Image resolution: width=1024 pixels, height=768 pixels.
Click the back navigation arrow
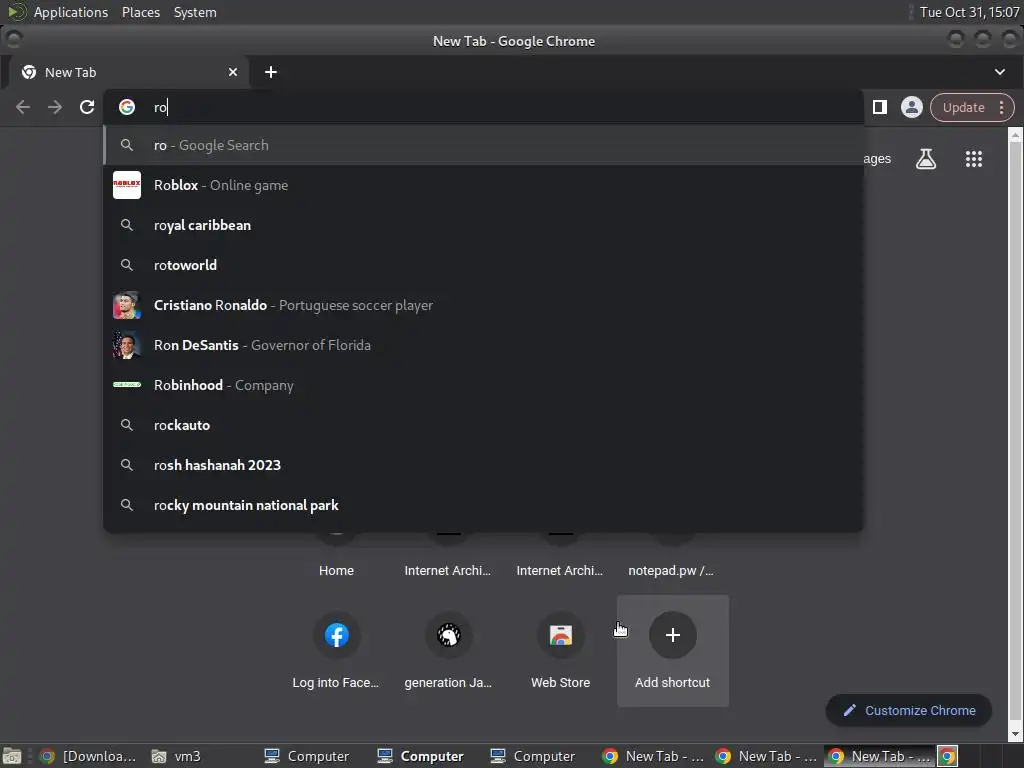23,107
